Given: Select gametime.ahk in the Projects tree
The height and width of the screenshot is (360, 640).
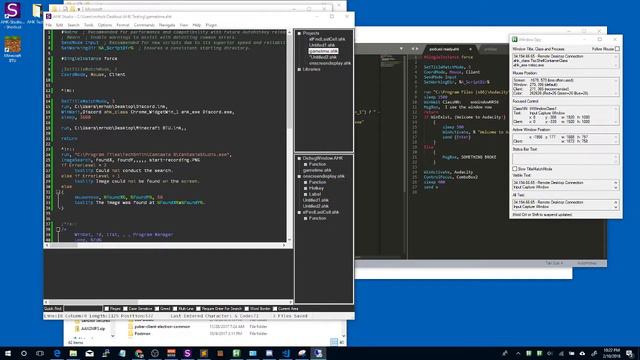Looking at the screenshot, I should (323, 51).
